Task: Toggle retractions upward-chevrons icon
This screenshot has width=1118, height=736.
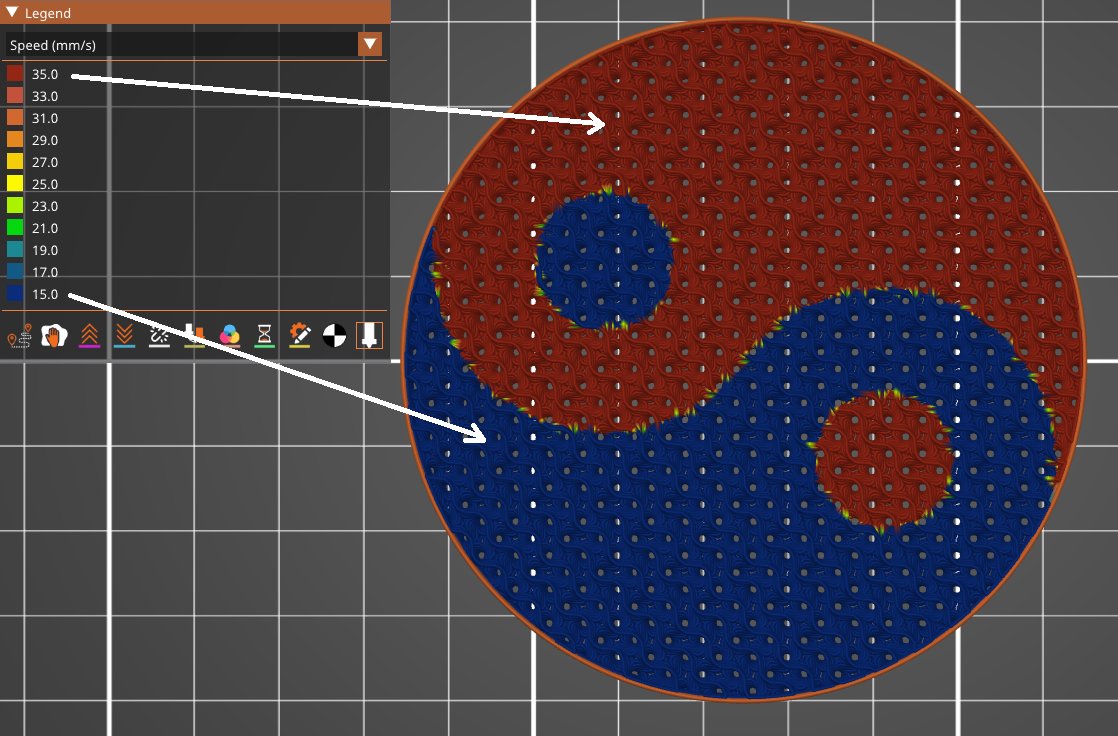Action: (x=89, y=335)
